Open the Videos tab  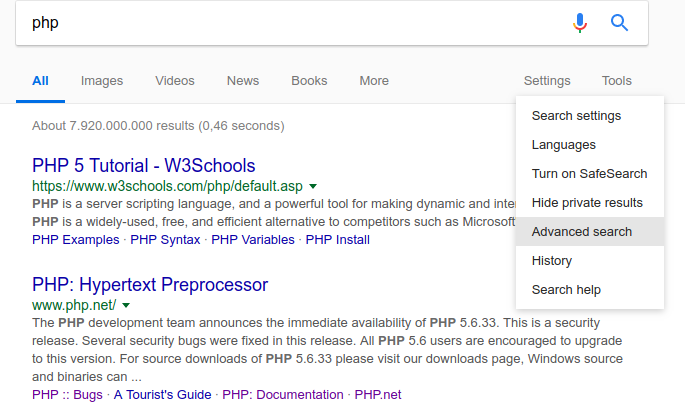(x=175, y=81)
